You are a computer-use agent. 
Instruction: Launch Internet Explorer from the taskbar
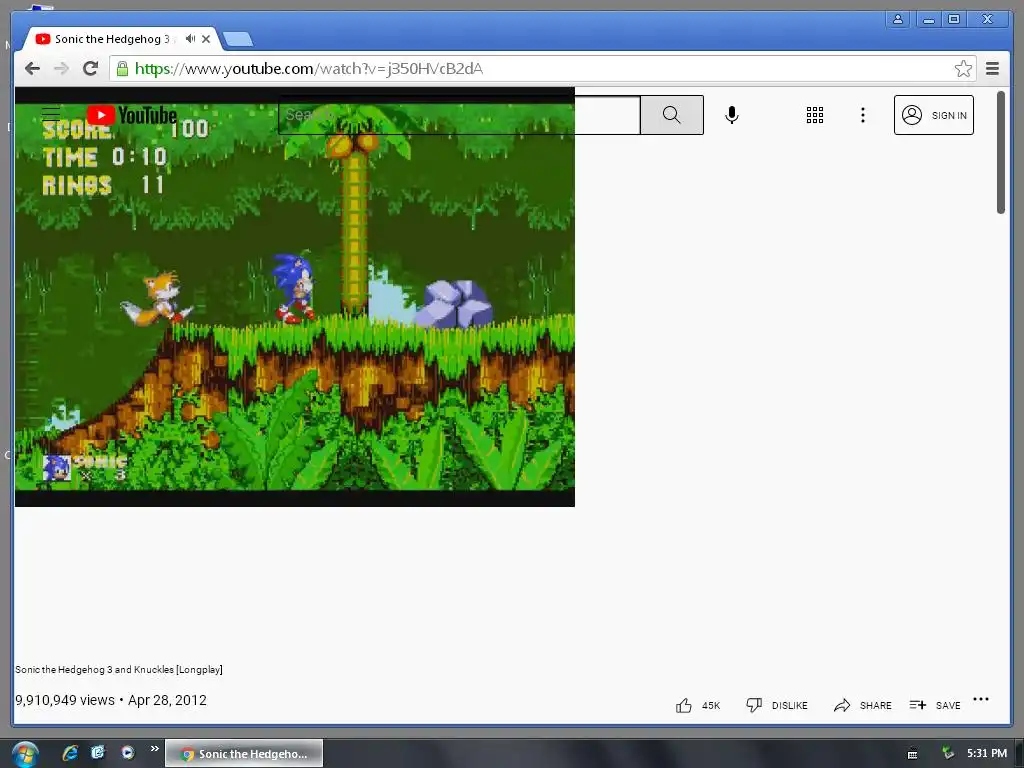70,753
